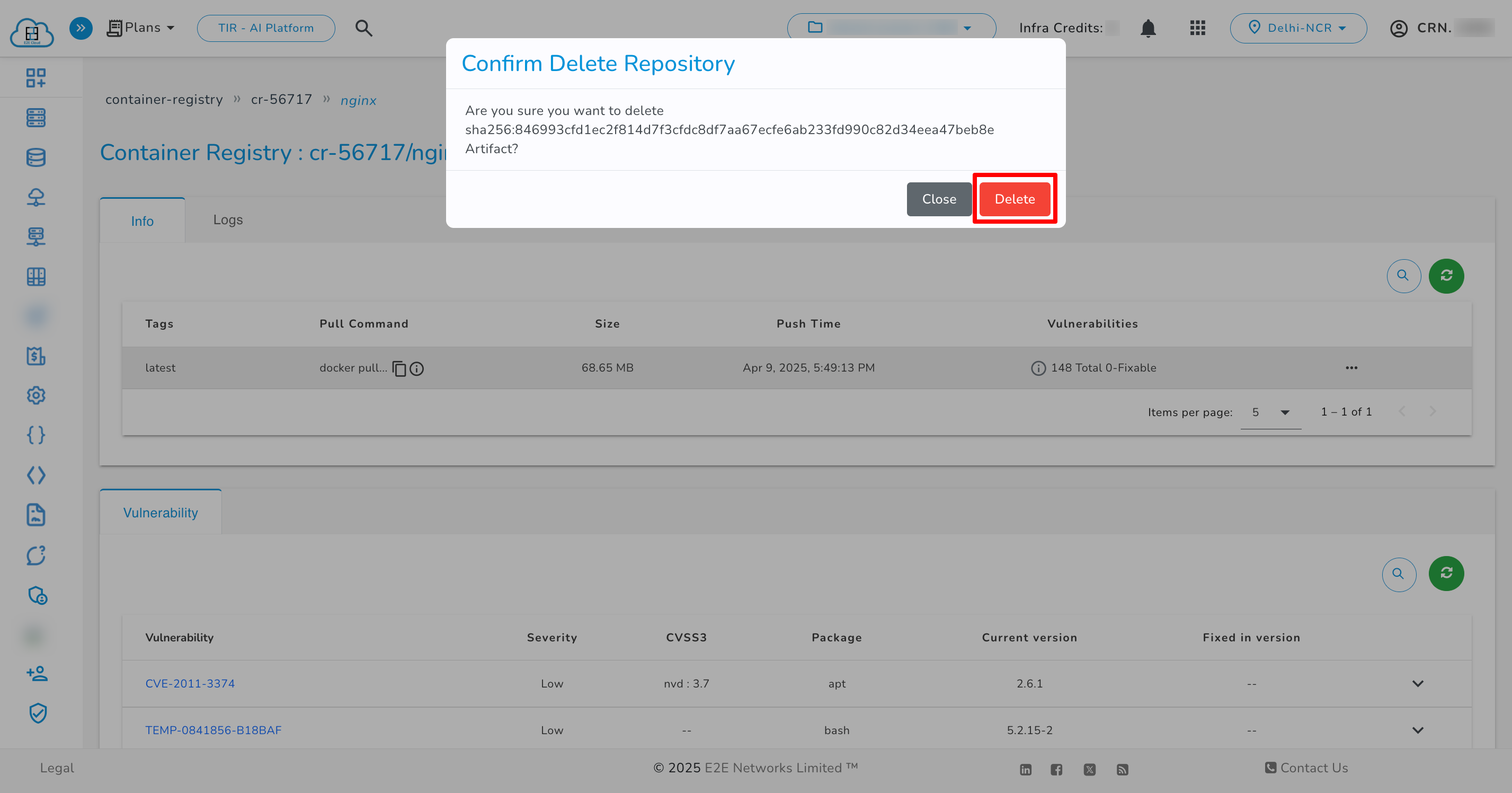Select the Settings gear in sidebar
The image size is (1512, 793).
(x=36, y=395)
